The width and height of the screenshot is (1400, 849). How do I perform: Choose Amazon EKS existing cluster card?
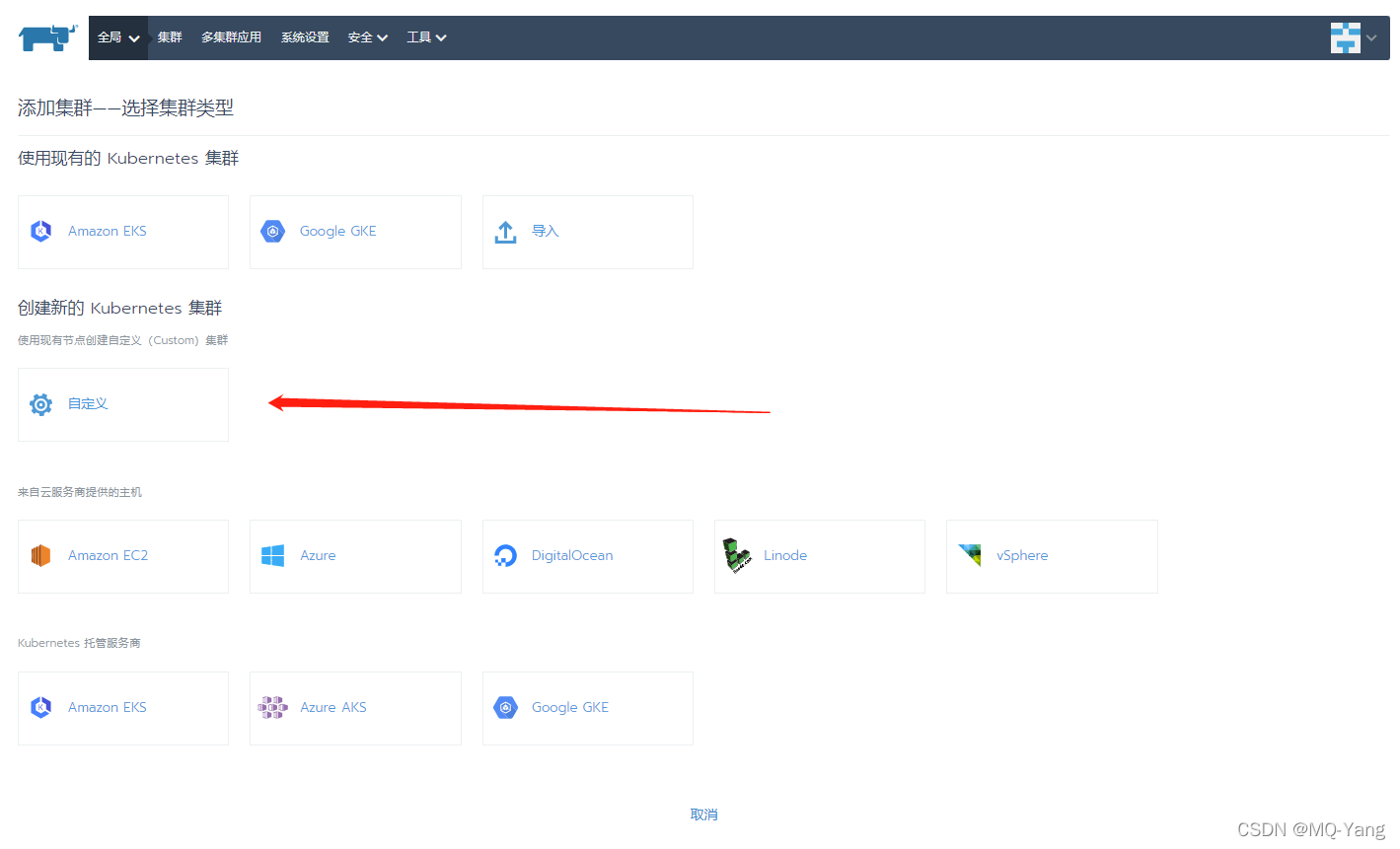pos(123,232)
